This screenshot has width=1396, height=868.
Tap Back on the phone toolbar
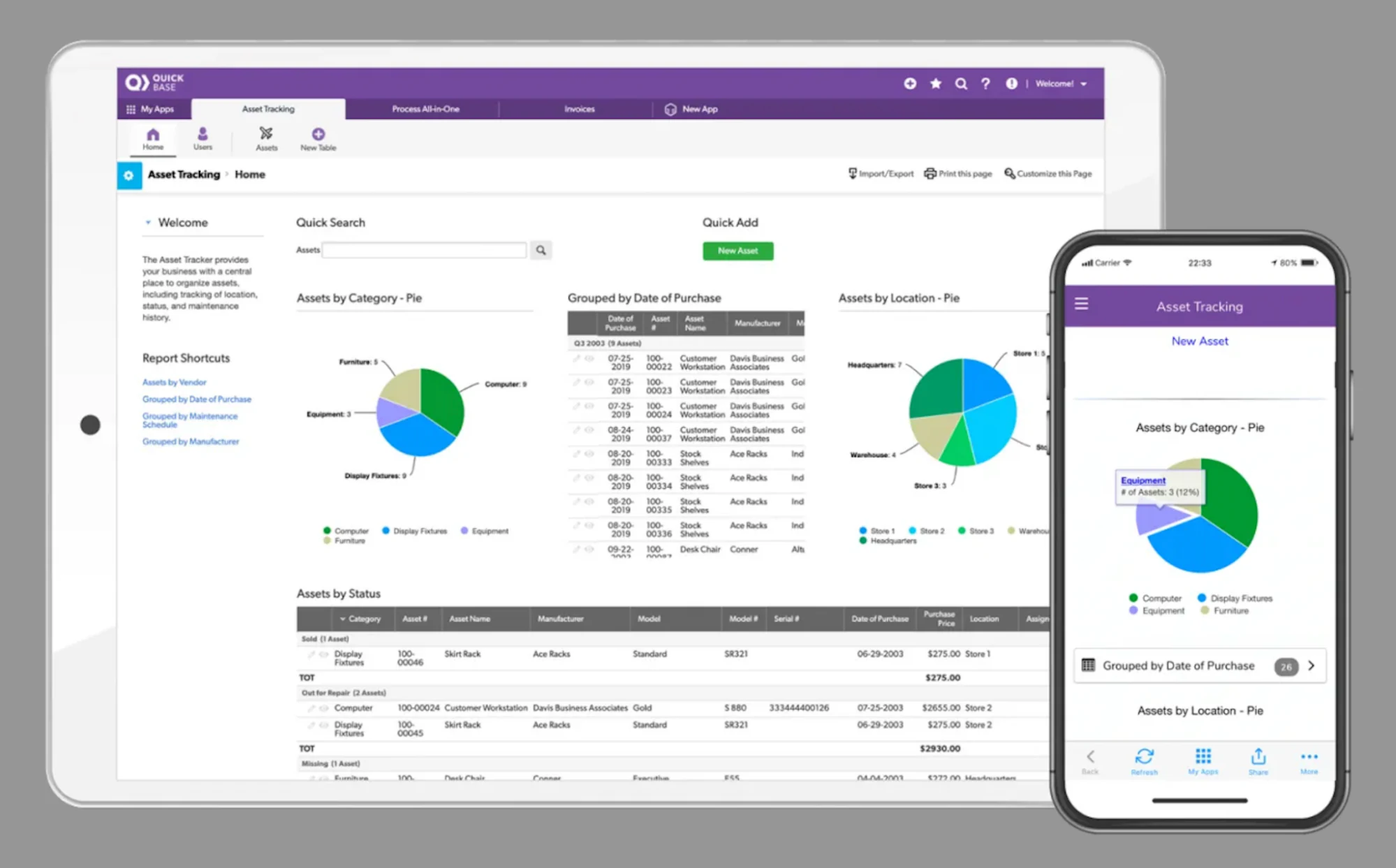(1090, 761)
